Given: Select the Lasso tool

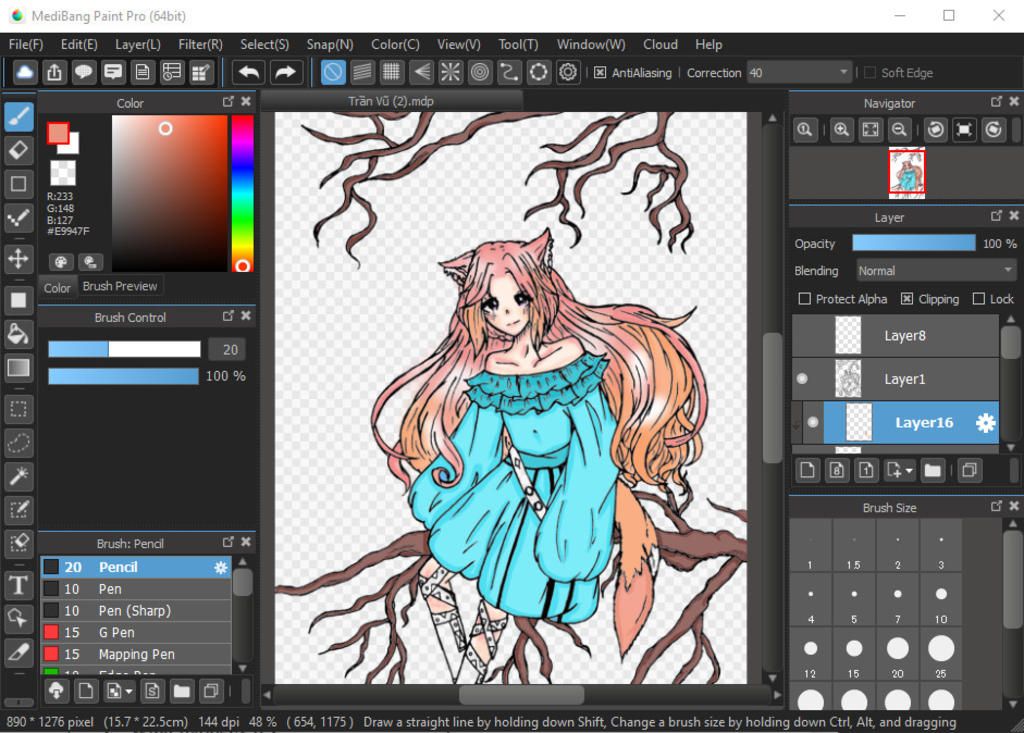Looking at the screenshot, I should [18, 443].
